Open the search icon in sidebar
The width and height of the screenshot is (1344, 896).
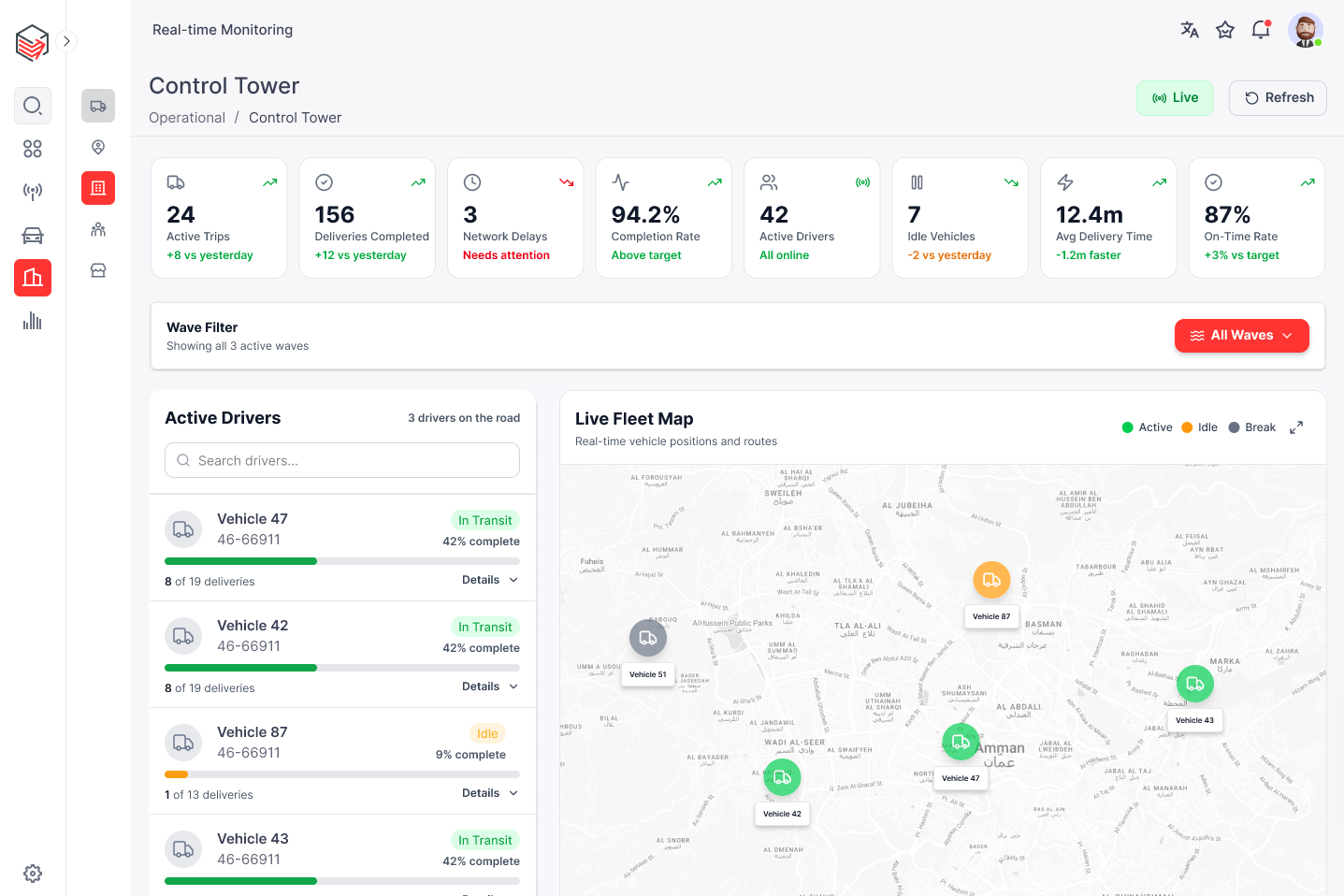click(x=33, y=106)
